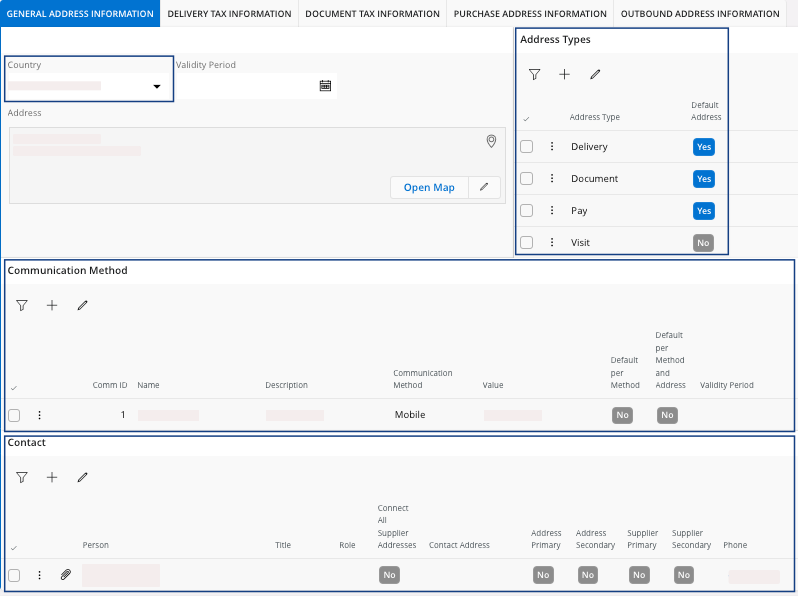Click the Open Map button
This screenshot has height=596, width=798.
click(429, 188)
